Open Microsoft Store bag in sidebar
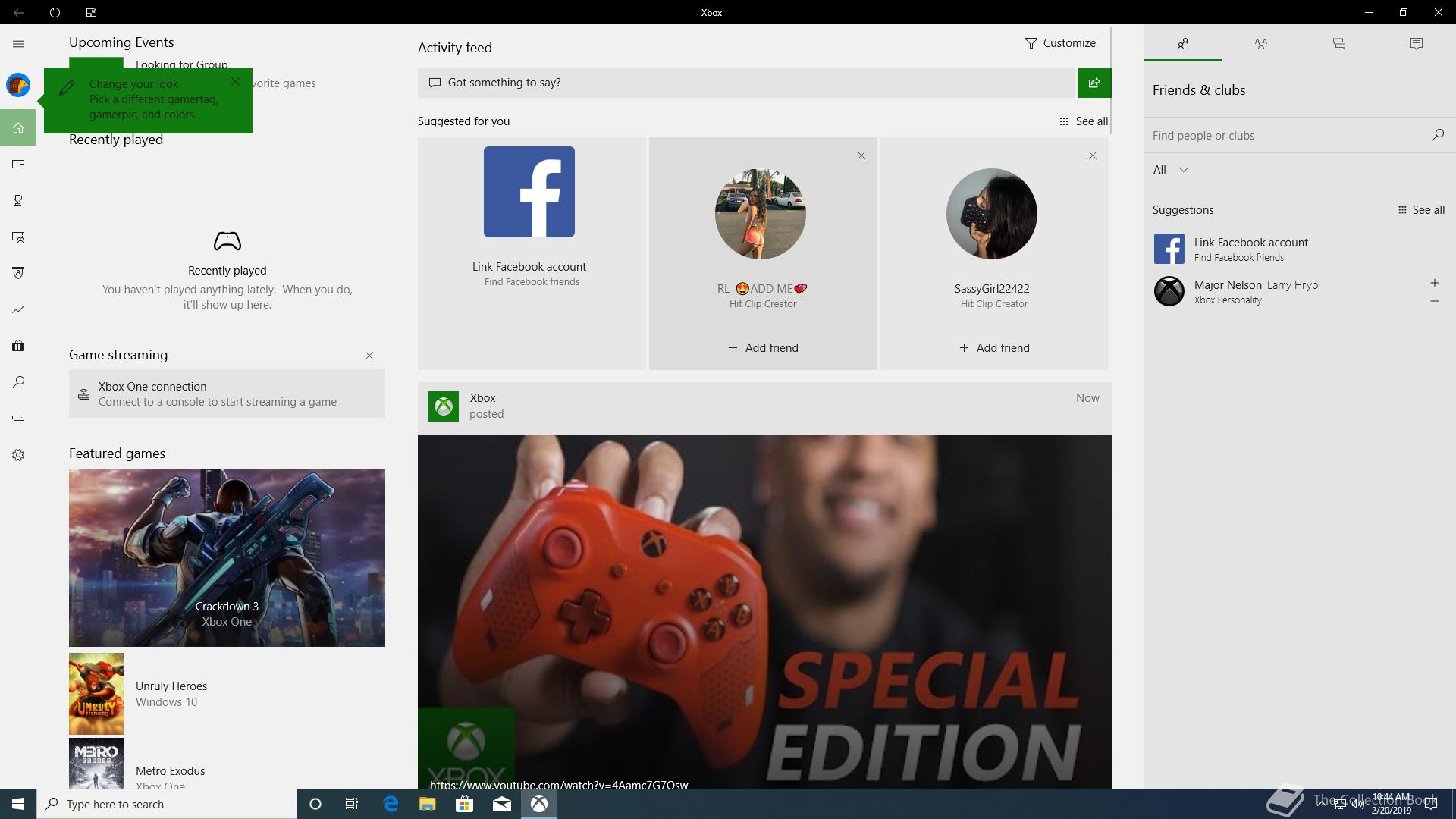Screen dimensions: 1456x819 click(x=18, y=346)
